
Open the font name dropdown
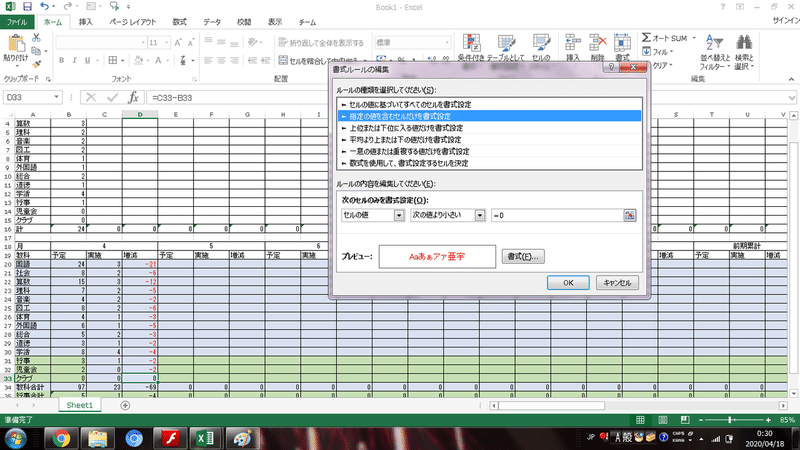click(143, 42)
